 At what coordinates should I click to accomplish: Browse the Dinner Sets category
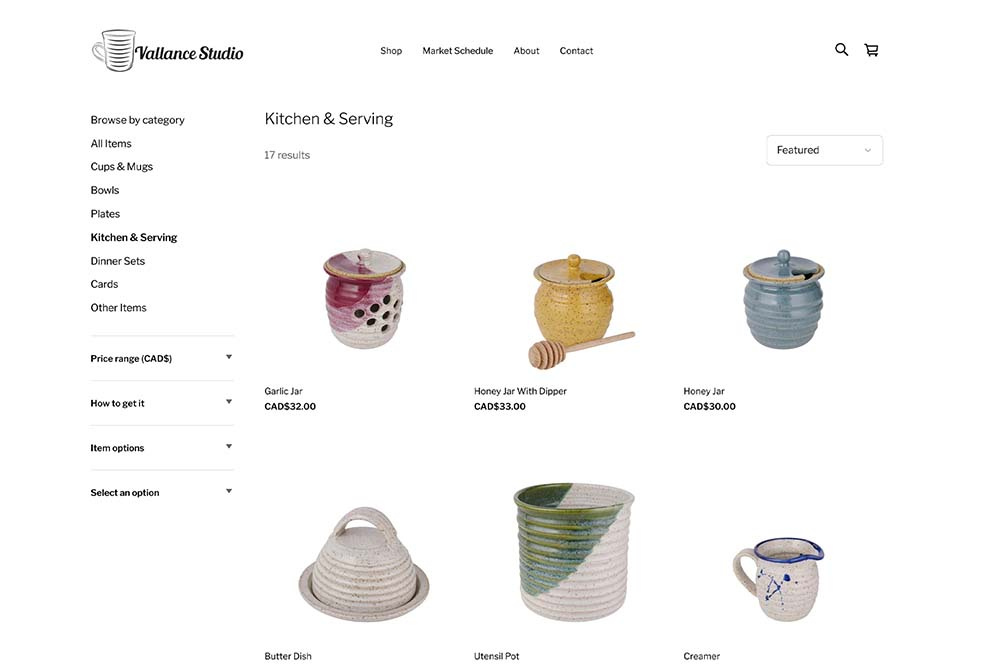pos(118,261)
